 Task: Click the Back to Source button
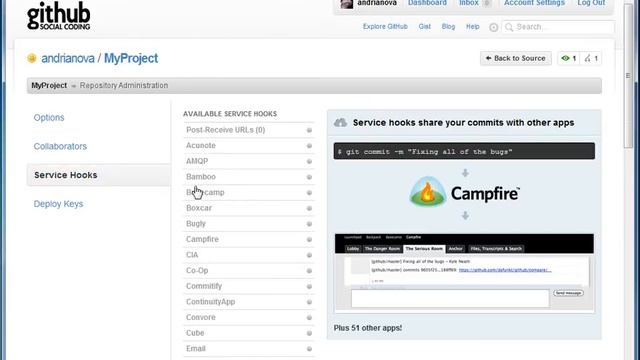tap(516, 58)
